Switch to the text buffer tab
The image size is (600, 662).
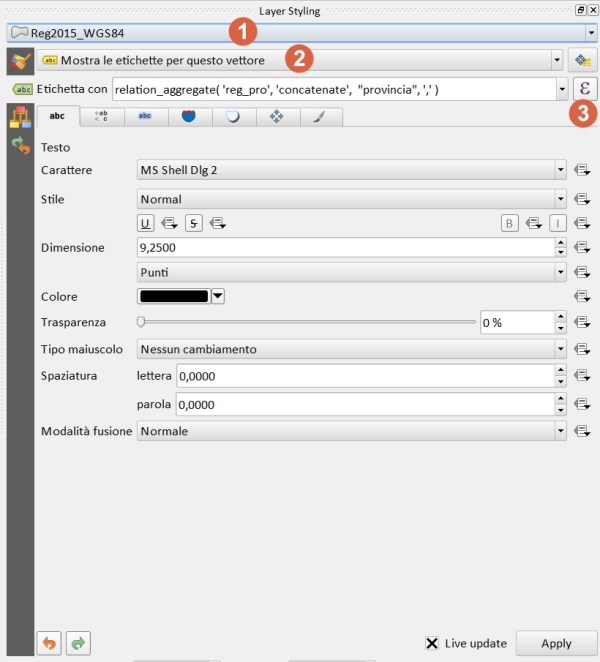point(146,116)
